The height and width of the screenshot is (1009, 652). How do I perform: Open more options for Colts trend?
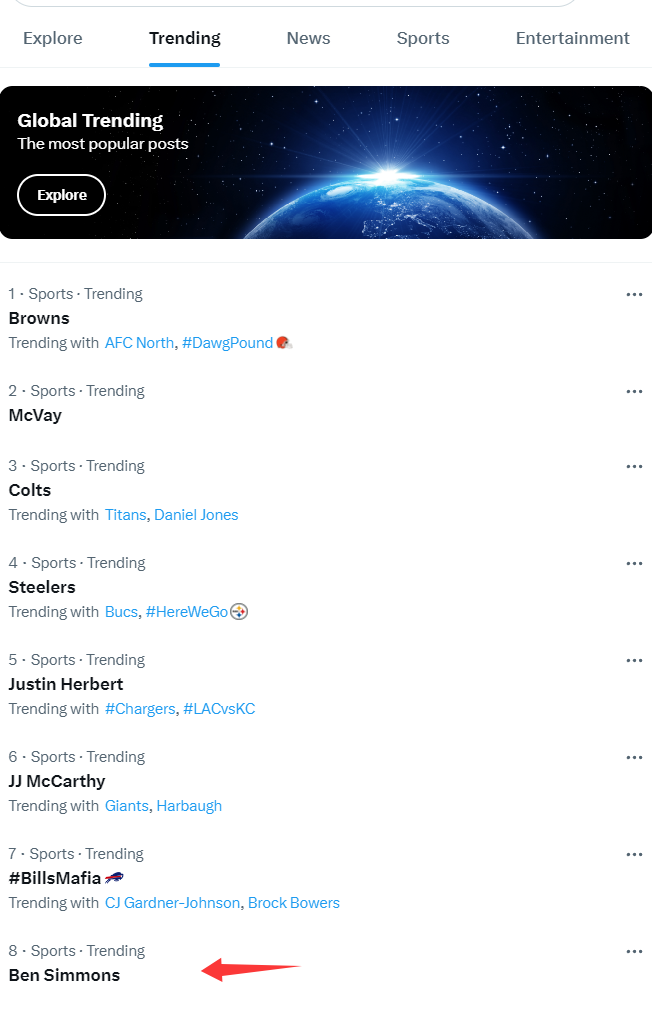(634, 467)
